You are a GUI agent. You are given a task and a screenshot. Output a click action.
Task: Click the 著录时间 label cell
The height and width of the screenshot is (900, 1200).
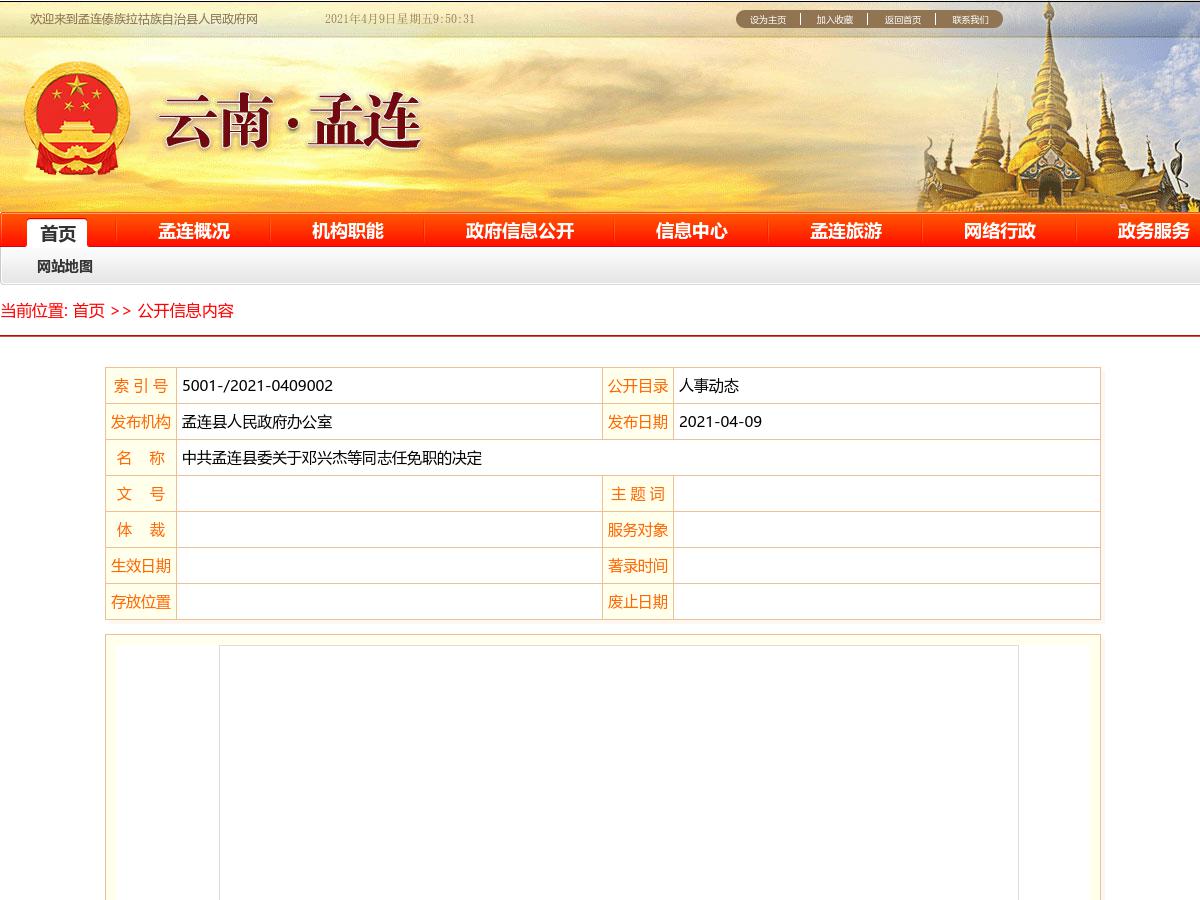coord(638,566)
